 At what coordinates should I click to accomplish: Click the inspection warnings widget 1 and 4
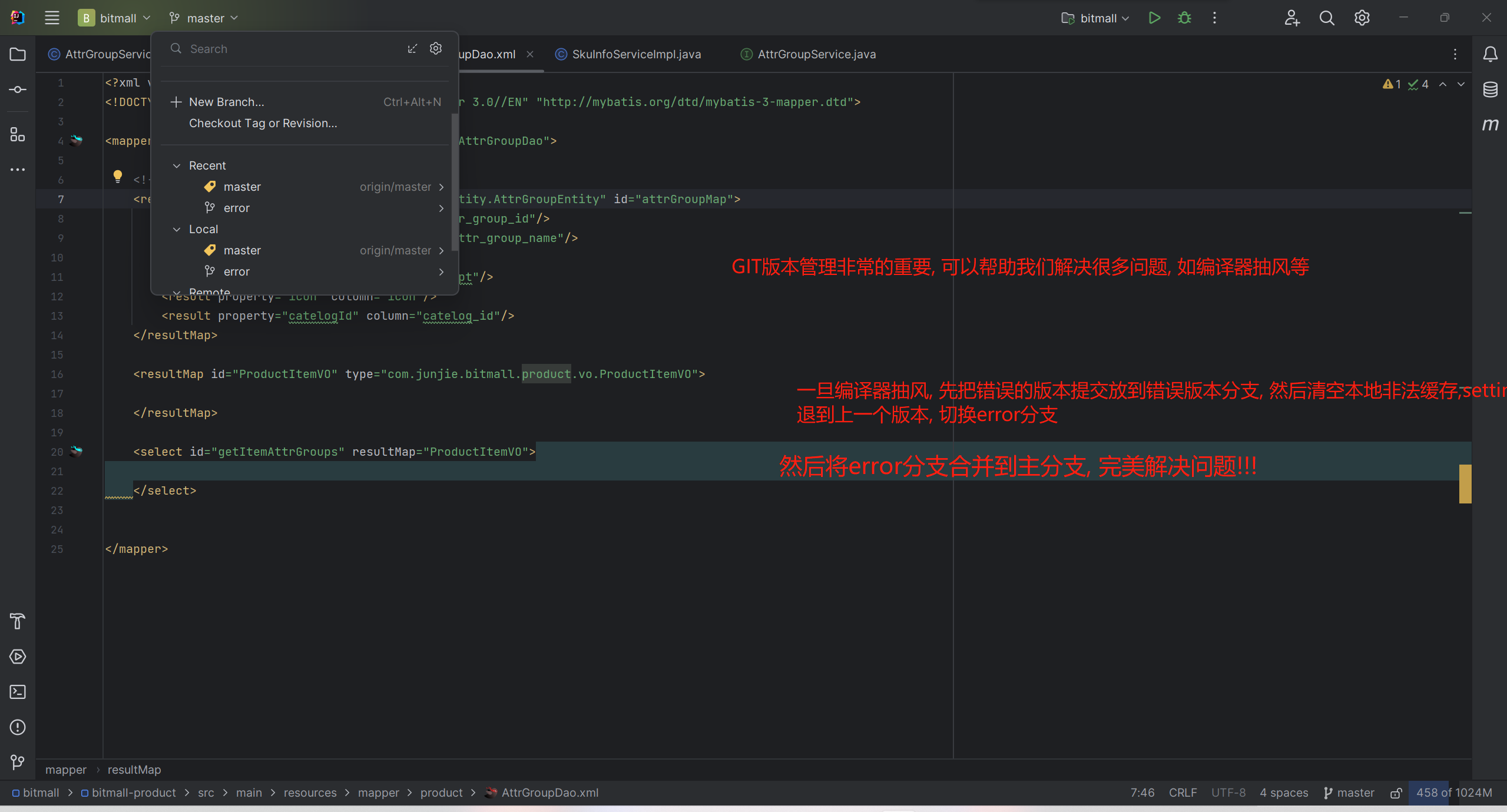1405,84
